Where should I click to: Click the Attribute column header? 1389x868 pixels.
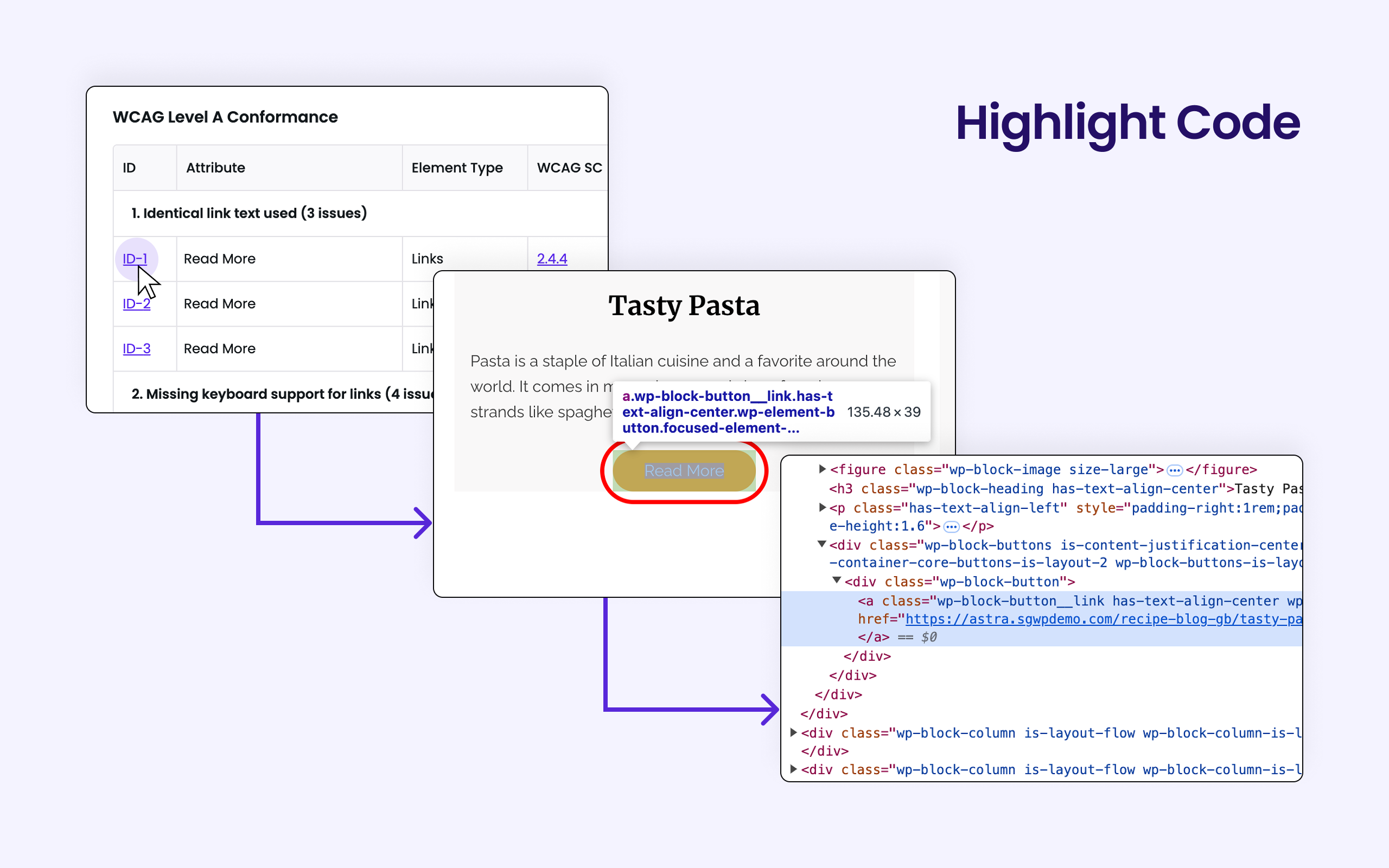tap(215, 168)
